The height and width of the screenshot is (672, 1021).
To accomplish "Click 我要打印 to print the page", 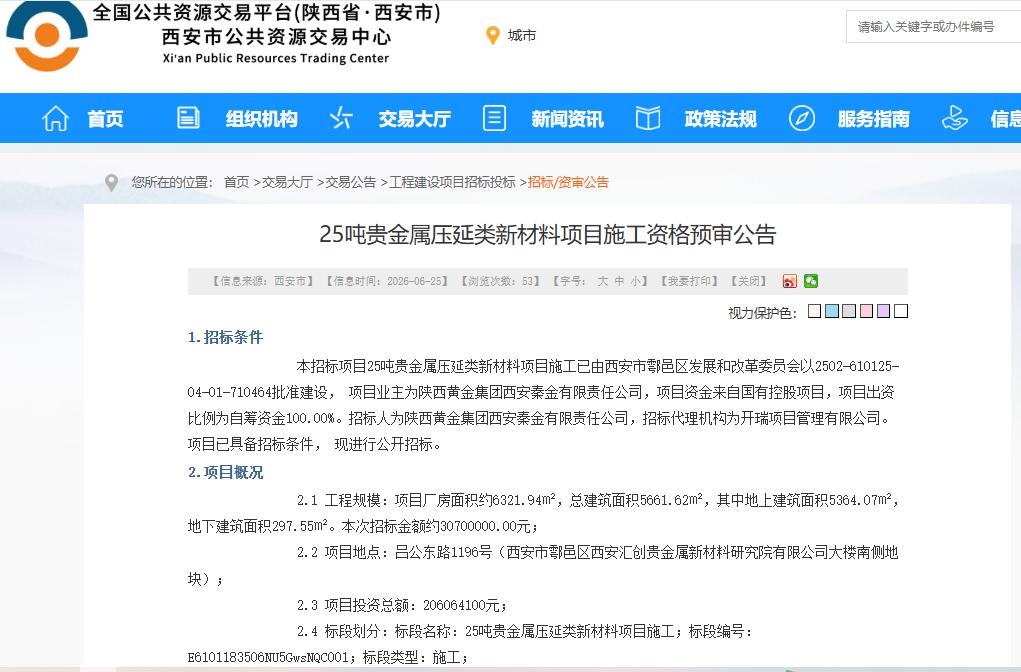I will coord(689,281).
